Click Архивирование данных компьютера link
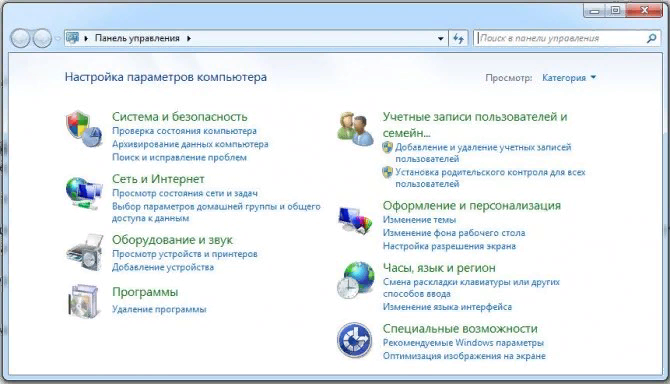This screenshot has height=384, width=670. pos(190,144)
